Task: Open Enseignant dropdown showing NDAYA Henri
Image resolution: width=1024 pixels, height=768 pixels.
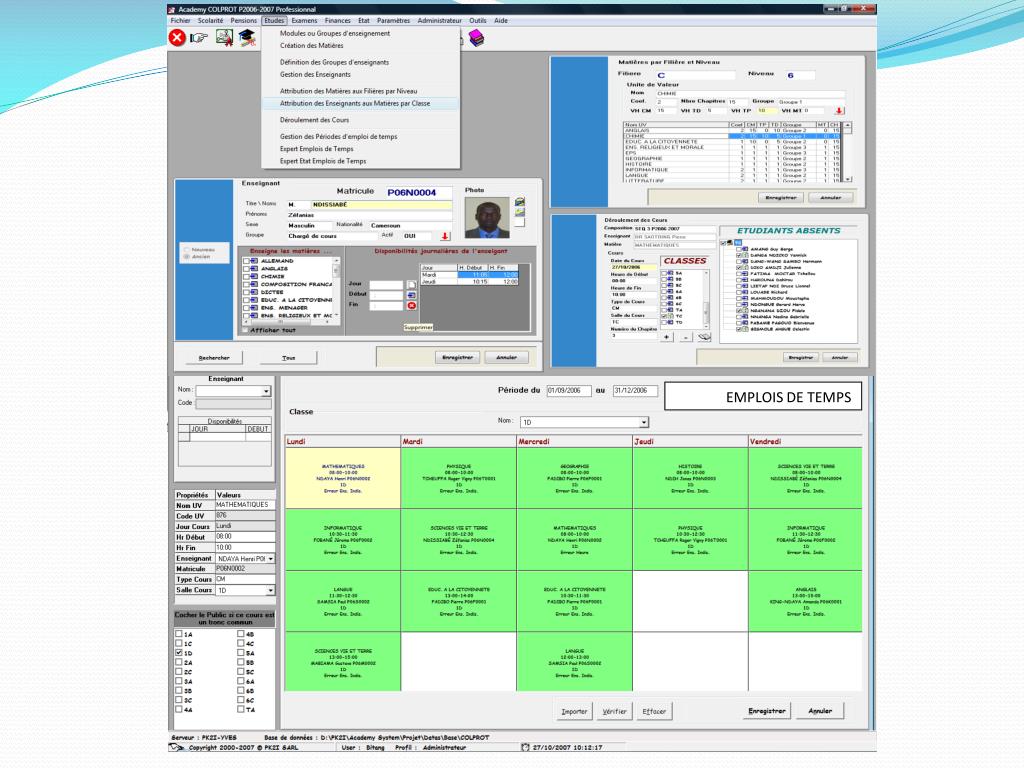Action: [270, 559]
